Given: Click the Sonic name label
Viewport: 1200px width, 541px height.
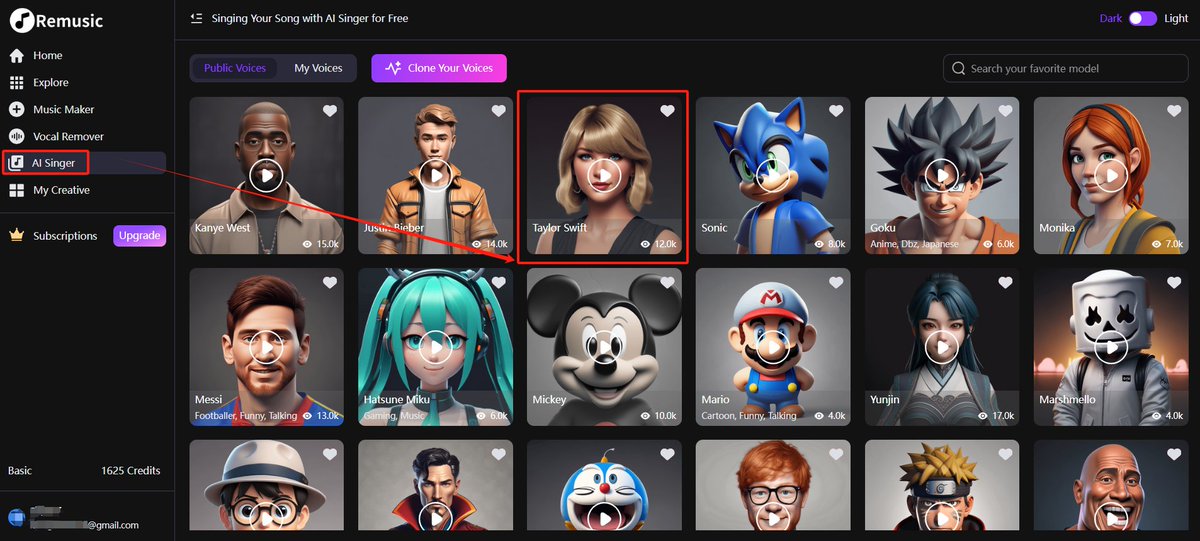Looking at the screenshot, I should [715, 228].
